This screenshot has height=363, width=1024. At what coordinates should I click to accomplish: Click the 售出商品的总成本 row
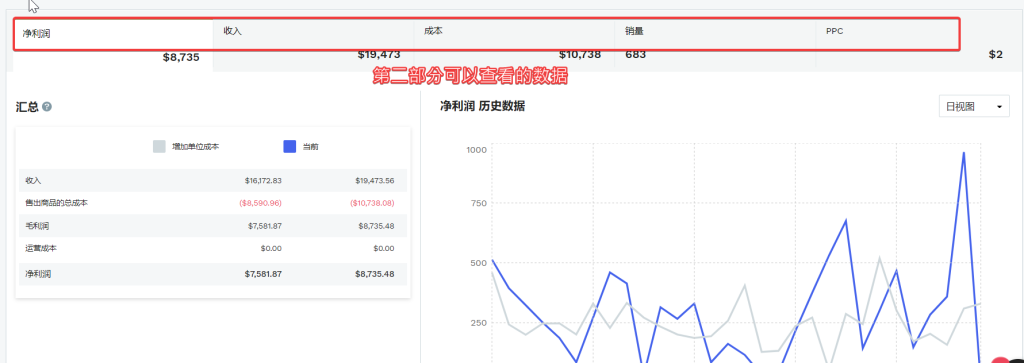(213, 203)
